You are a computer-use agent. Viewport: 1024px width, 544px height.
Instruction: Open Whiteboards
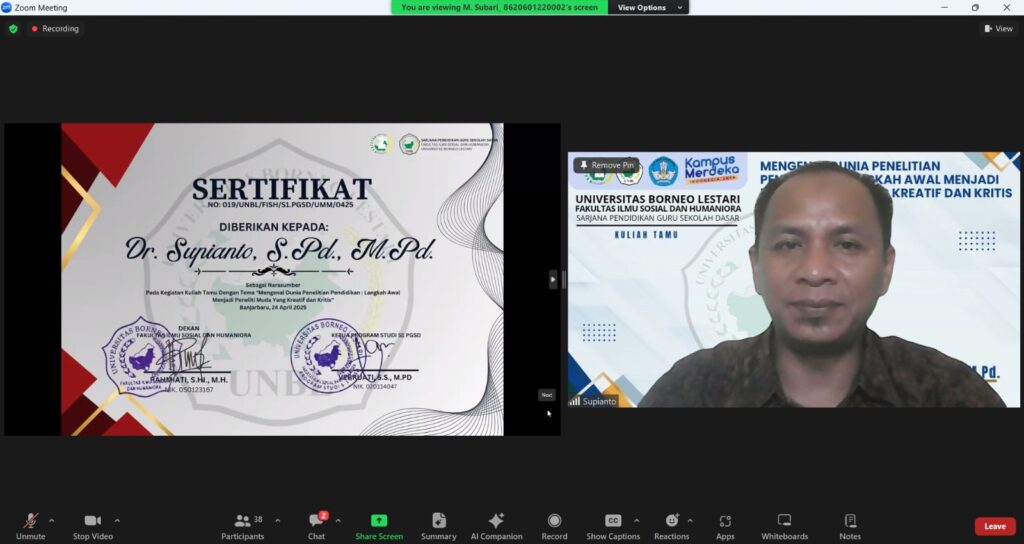[x=784, y=526]
